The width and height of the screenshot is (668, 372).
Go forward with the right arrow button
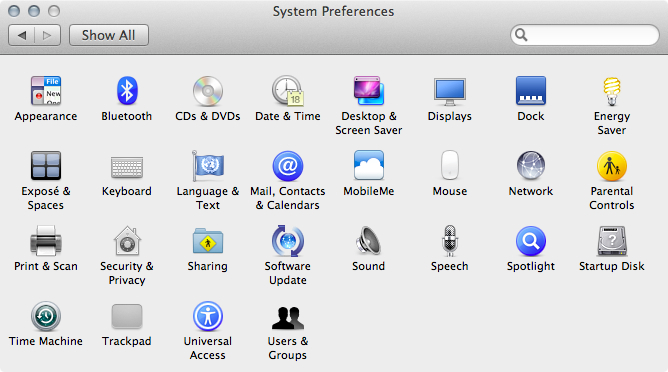click(47, 35)
